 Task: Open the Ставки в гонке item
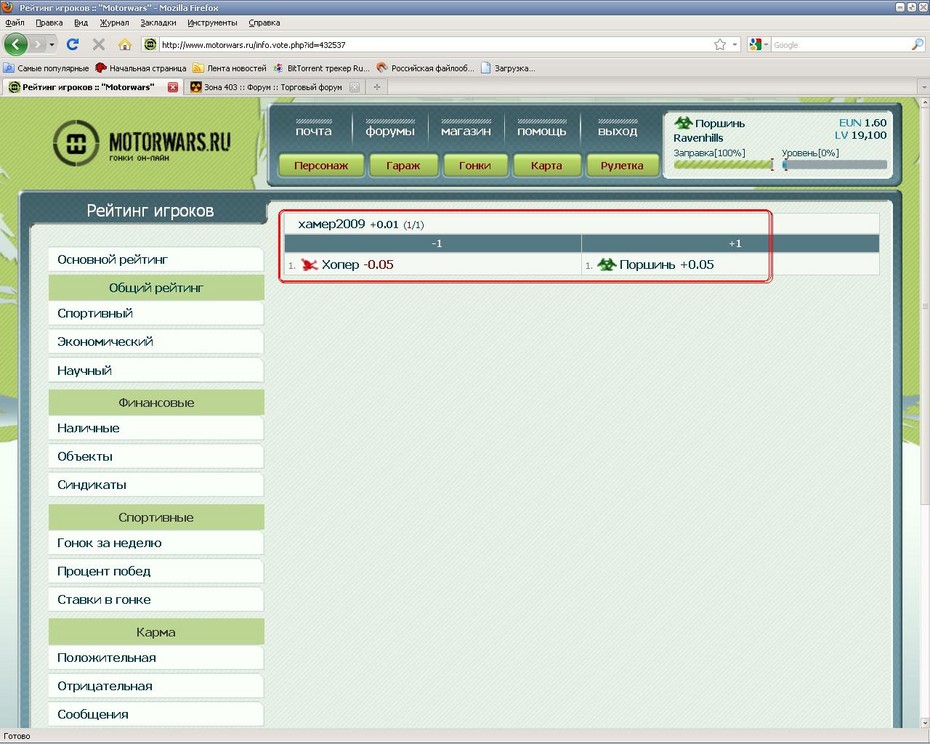(x=156, y=600)
